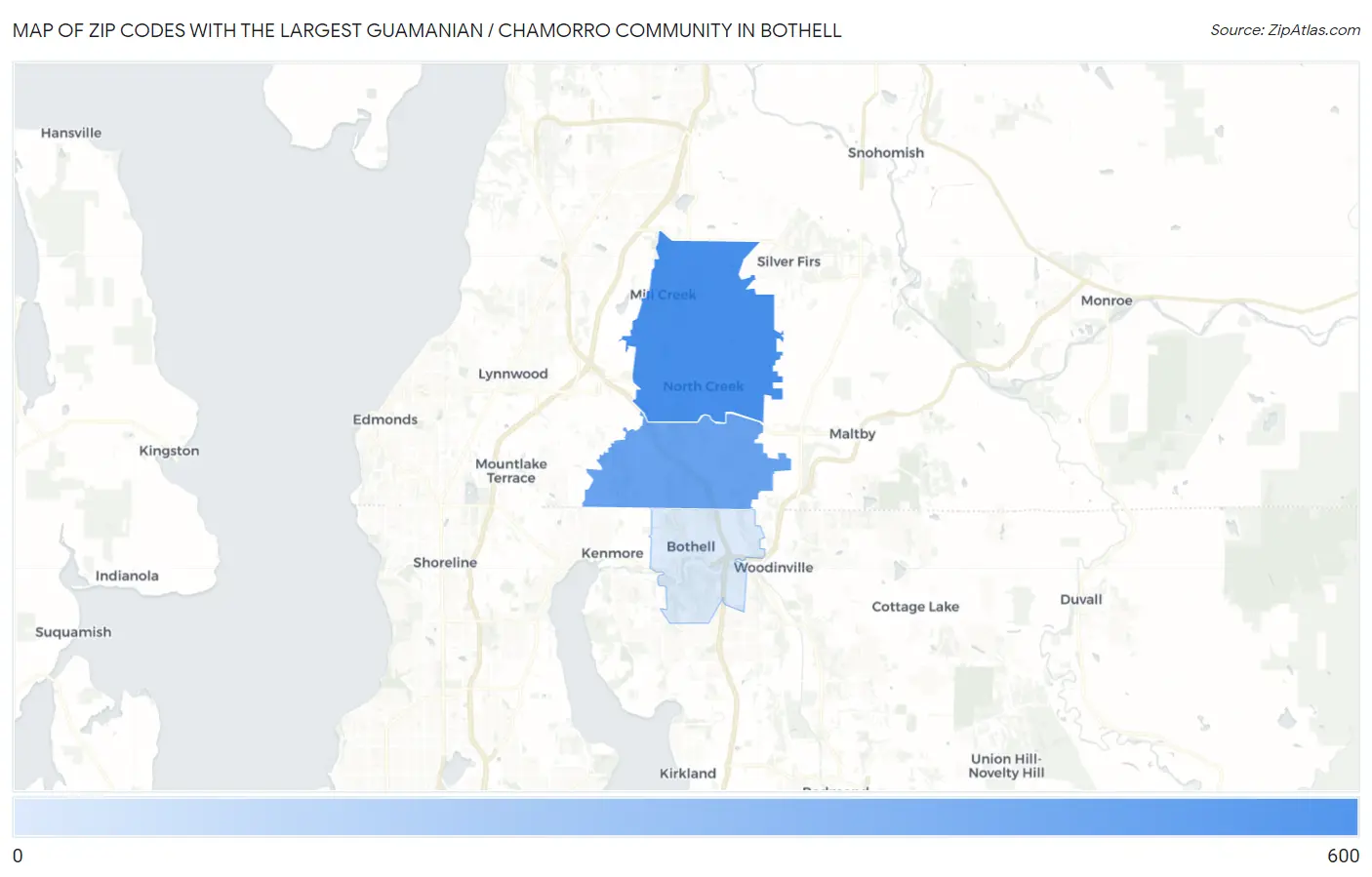Click the map title heading text
Screen dimensions: 1372x877
coord(426,30)
